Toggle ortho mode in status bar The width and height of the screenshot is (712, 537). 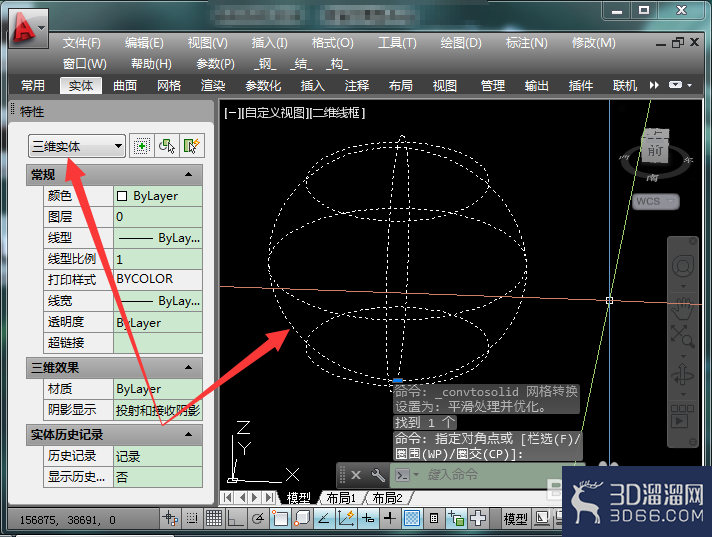click(235, 518)
